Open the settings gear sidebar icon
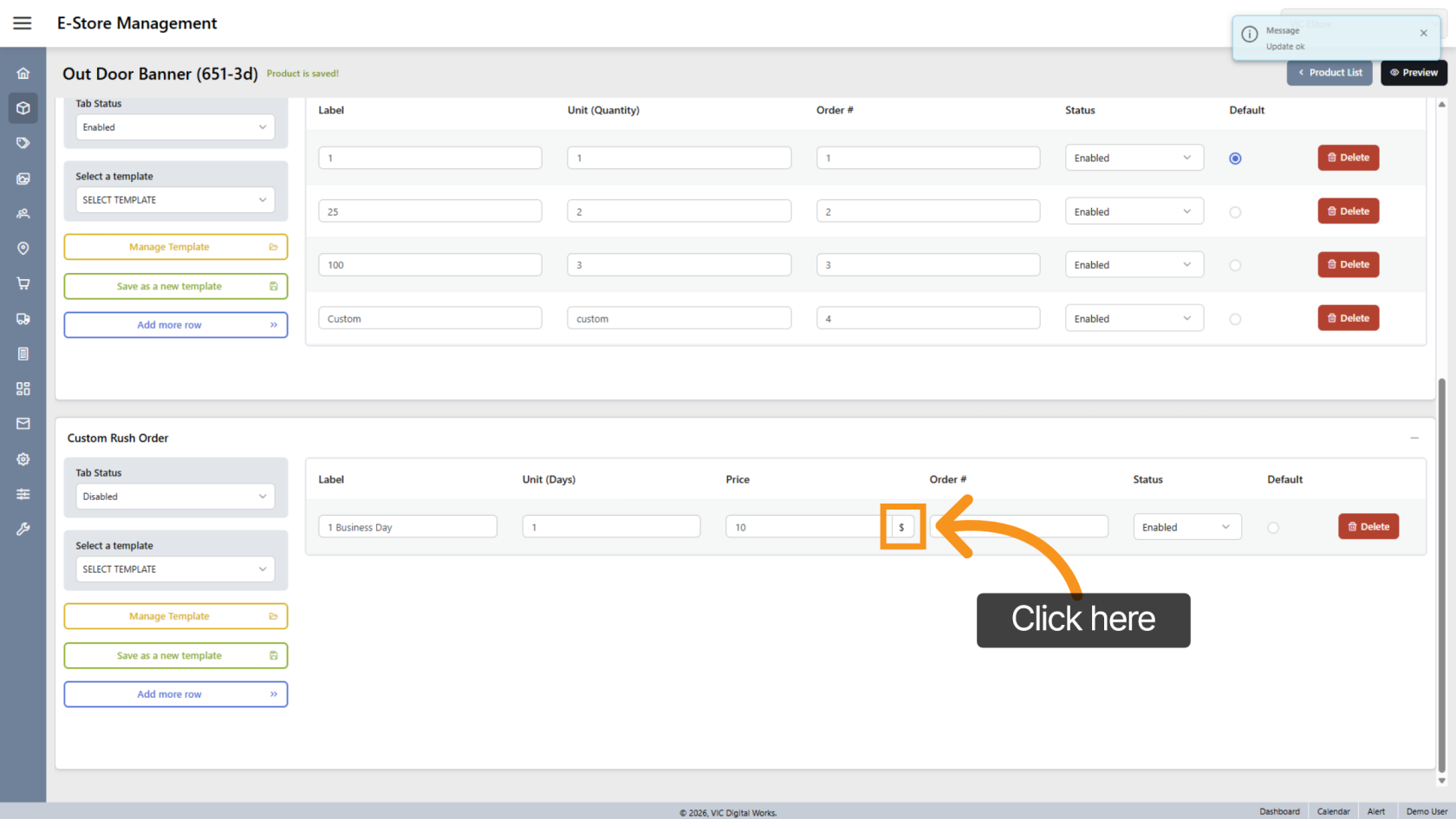Image resolution: width=1456 pixels, height=819 pixels. tap(23, 459)
